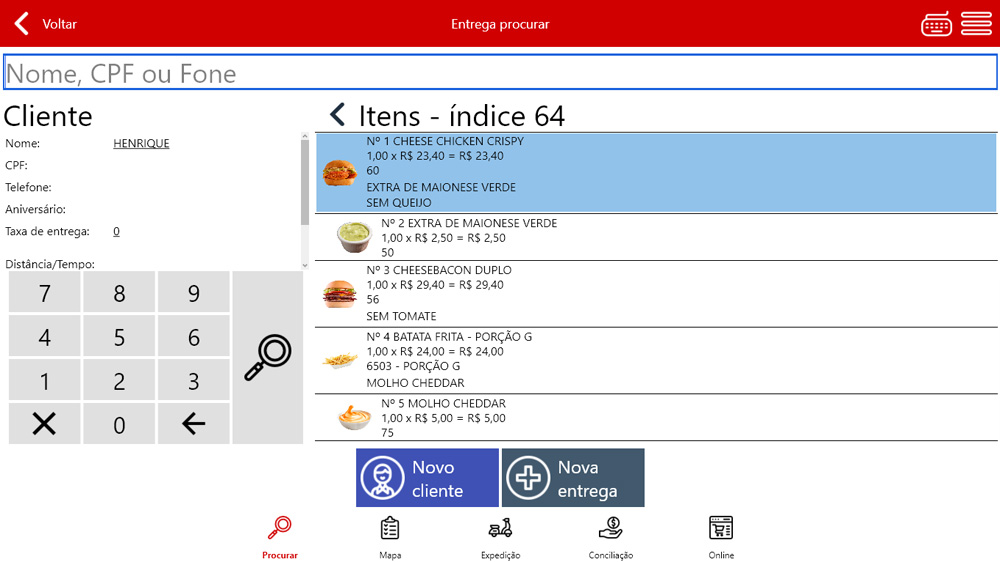
Task: Switch to the Expedição tab
Action: (500, 537)
